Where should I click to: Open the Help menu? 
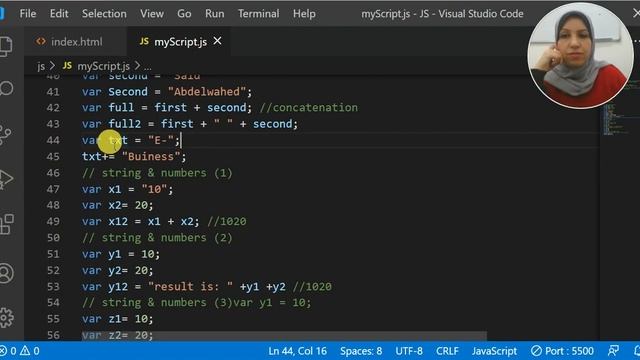pyautogui.click(x=304, y=13)
